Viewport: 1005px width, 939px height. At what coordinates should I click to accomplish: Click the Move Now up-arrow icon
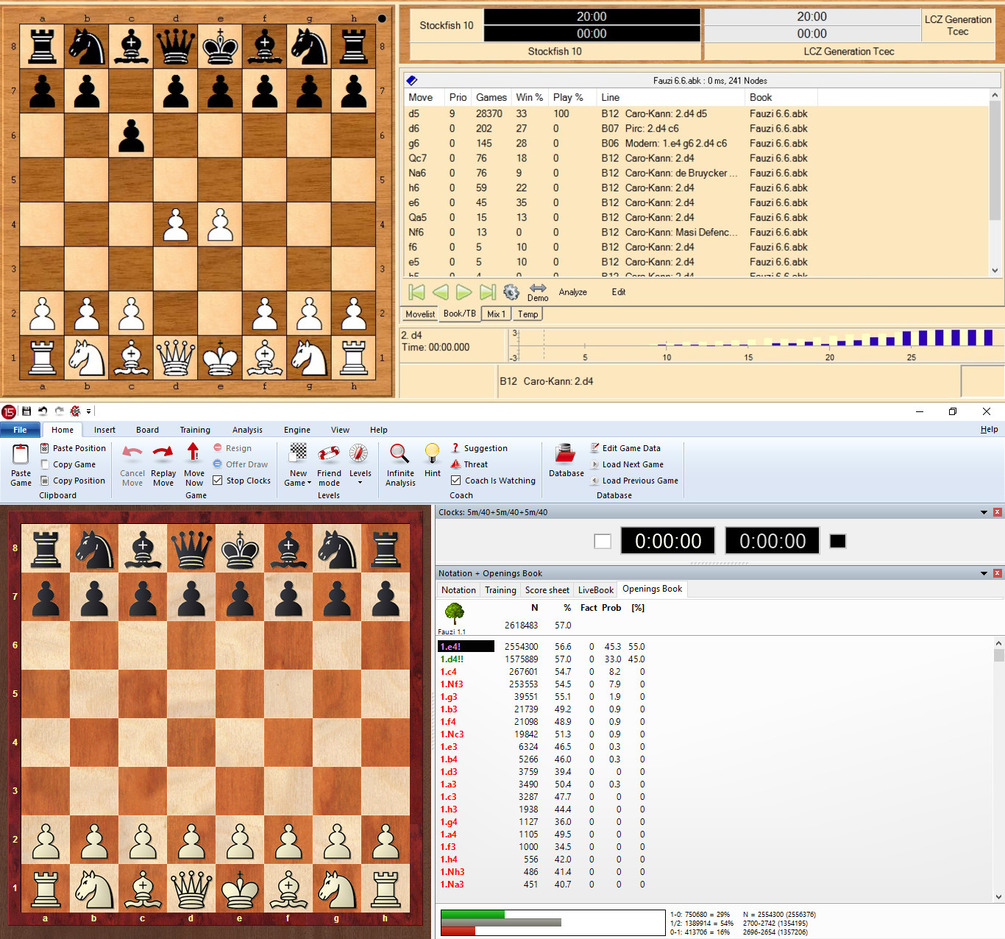click(x=193, y=453)
